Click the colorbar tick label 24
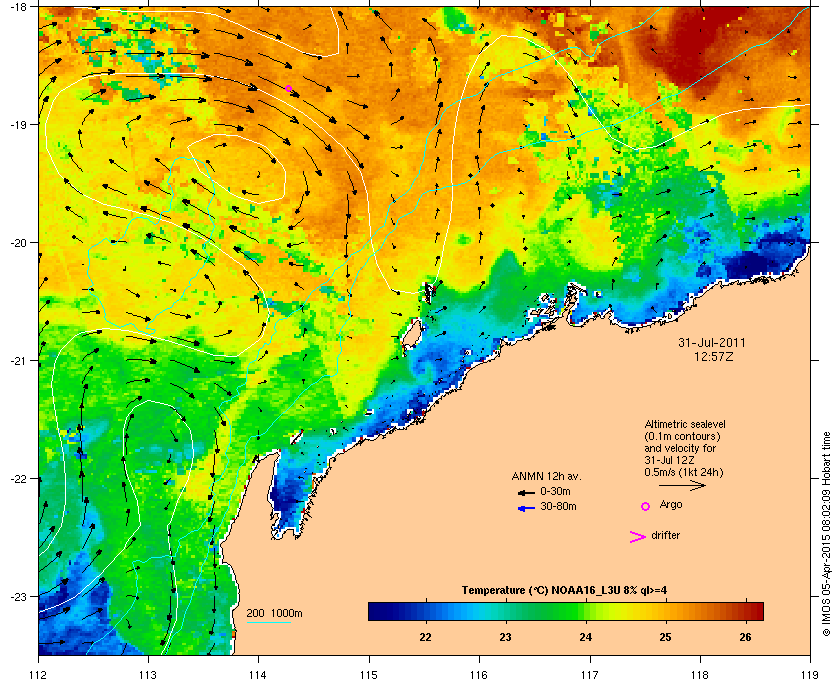The image size is (840, 680). 586,637
